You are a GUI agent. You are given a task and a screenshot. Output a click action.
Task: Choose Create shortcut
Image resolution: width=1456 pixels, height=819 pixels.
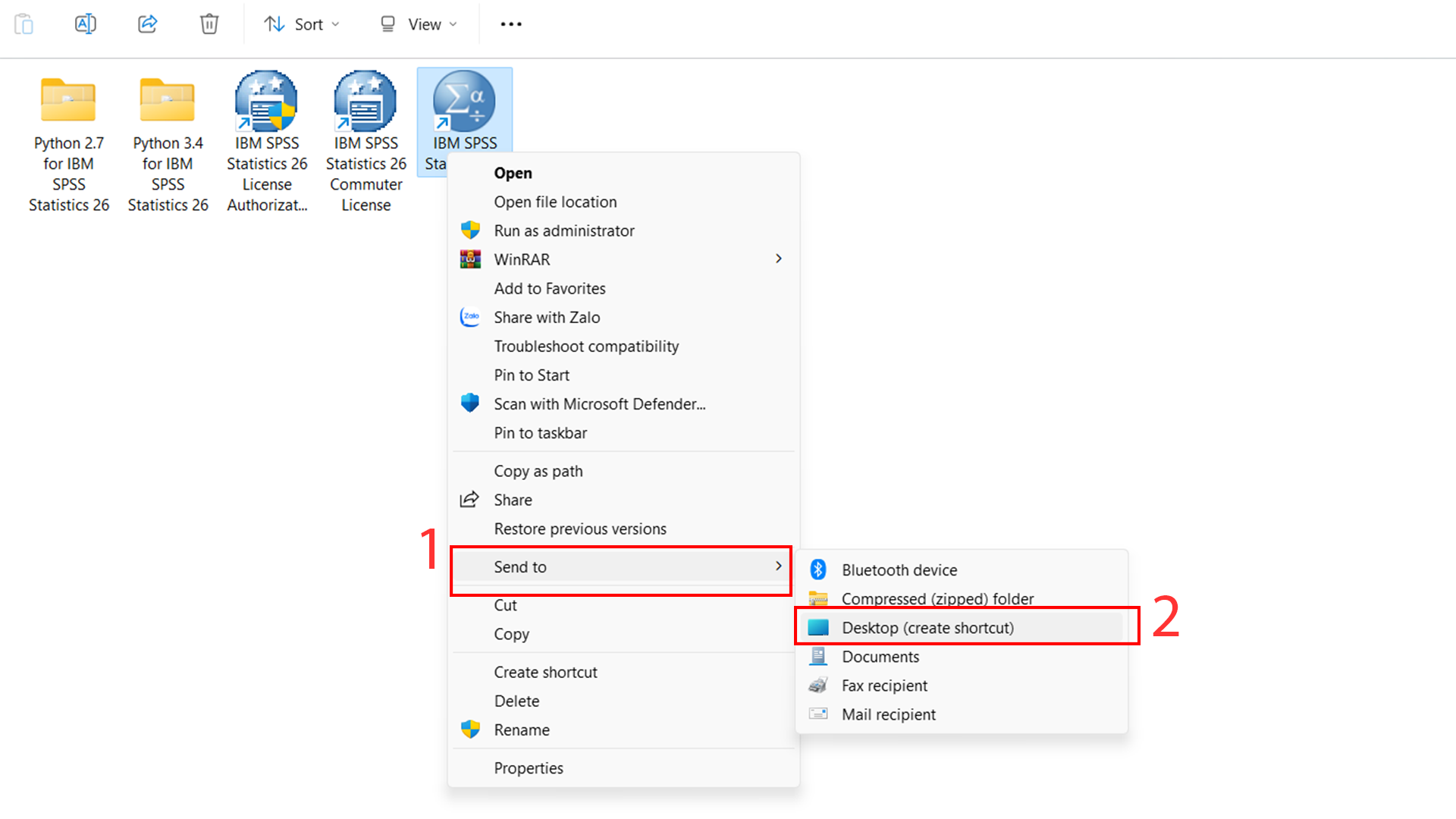pos(623,672)
